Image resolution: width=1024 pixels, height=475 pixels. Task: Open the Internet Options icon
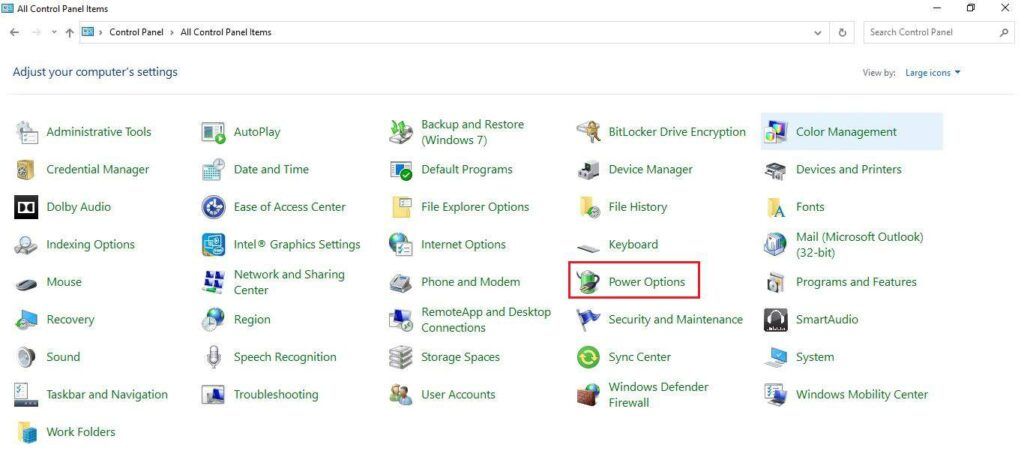tap(400, 245)
